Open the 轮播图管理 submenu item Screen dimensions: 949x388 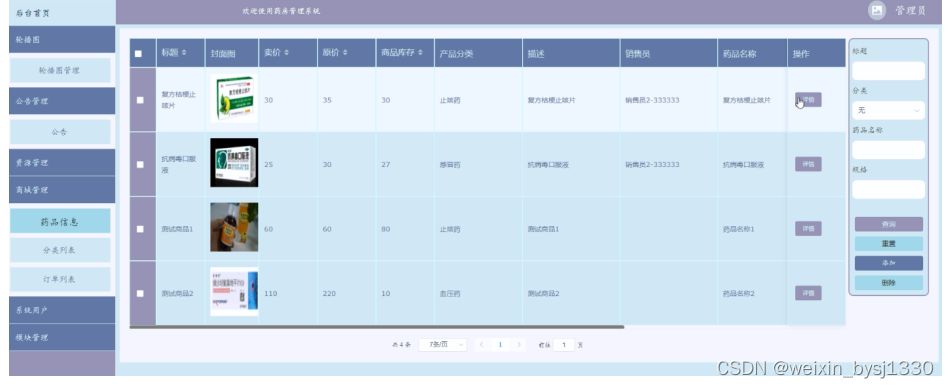(60, 70)
